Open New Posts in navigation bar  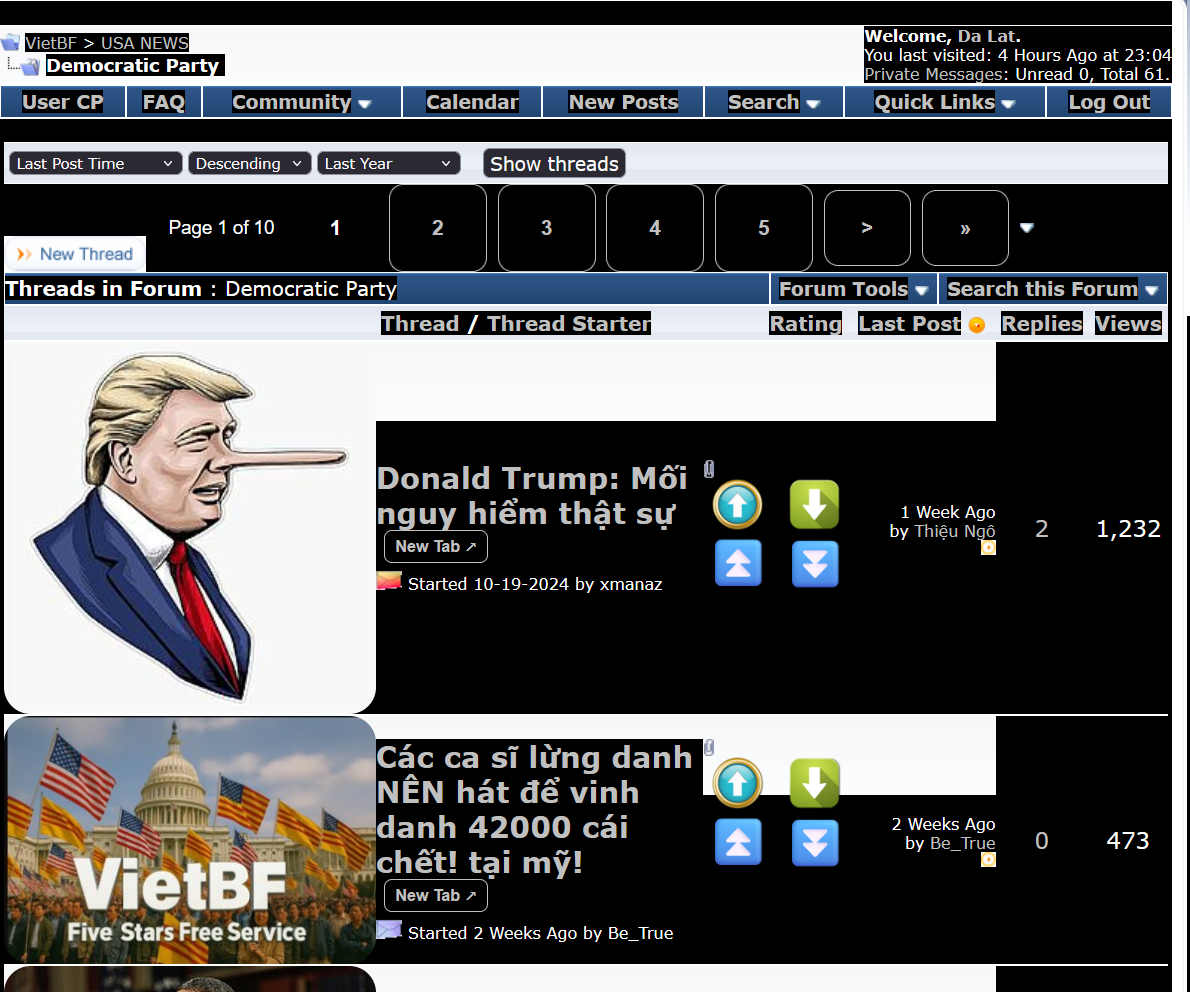point(623,102)
